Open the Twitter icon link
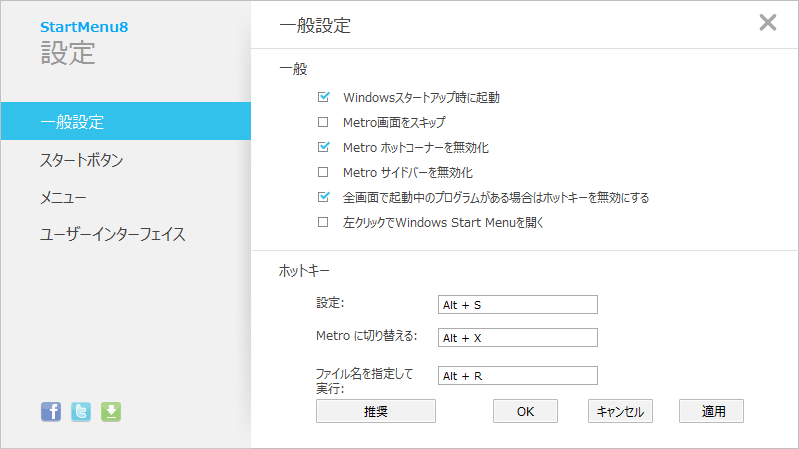Image resolution: width=799 pixels, height=449 pixels. [81, 411]
